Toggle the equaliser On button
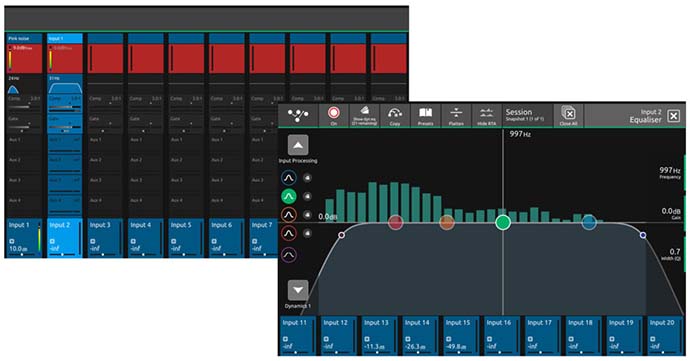690x361 pixels. tap(334, 115)
